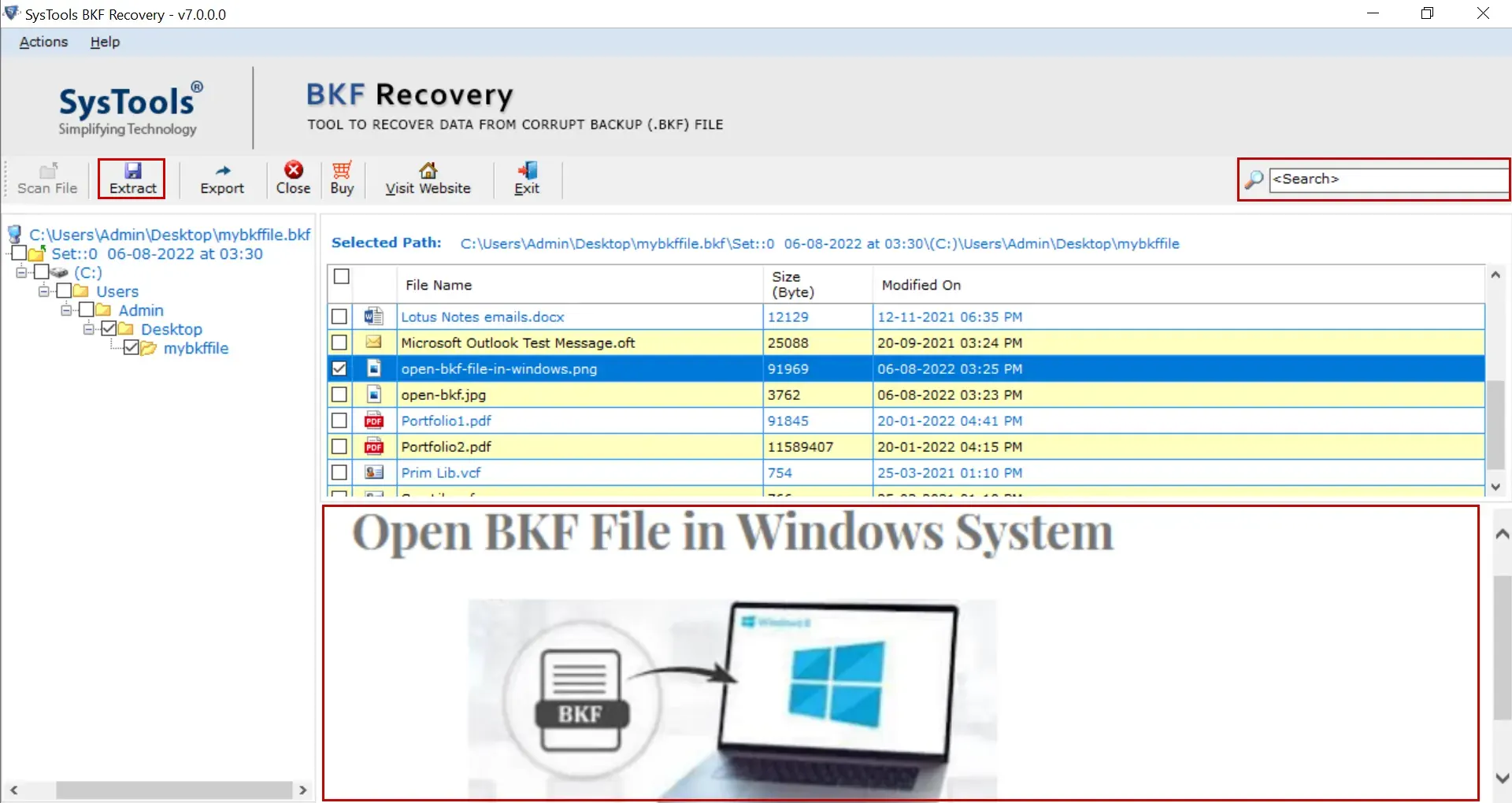The image size is (1512, 803).
Task: Check the Portfolio1.pdf checkbox
Action: (339, 420)
